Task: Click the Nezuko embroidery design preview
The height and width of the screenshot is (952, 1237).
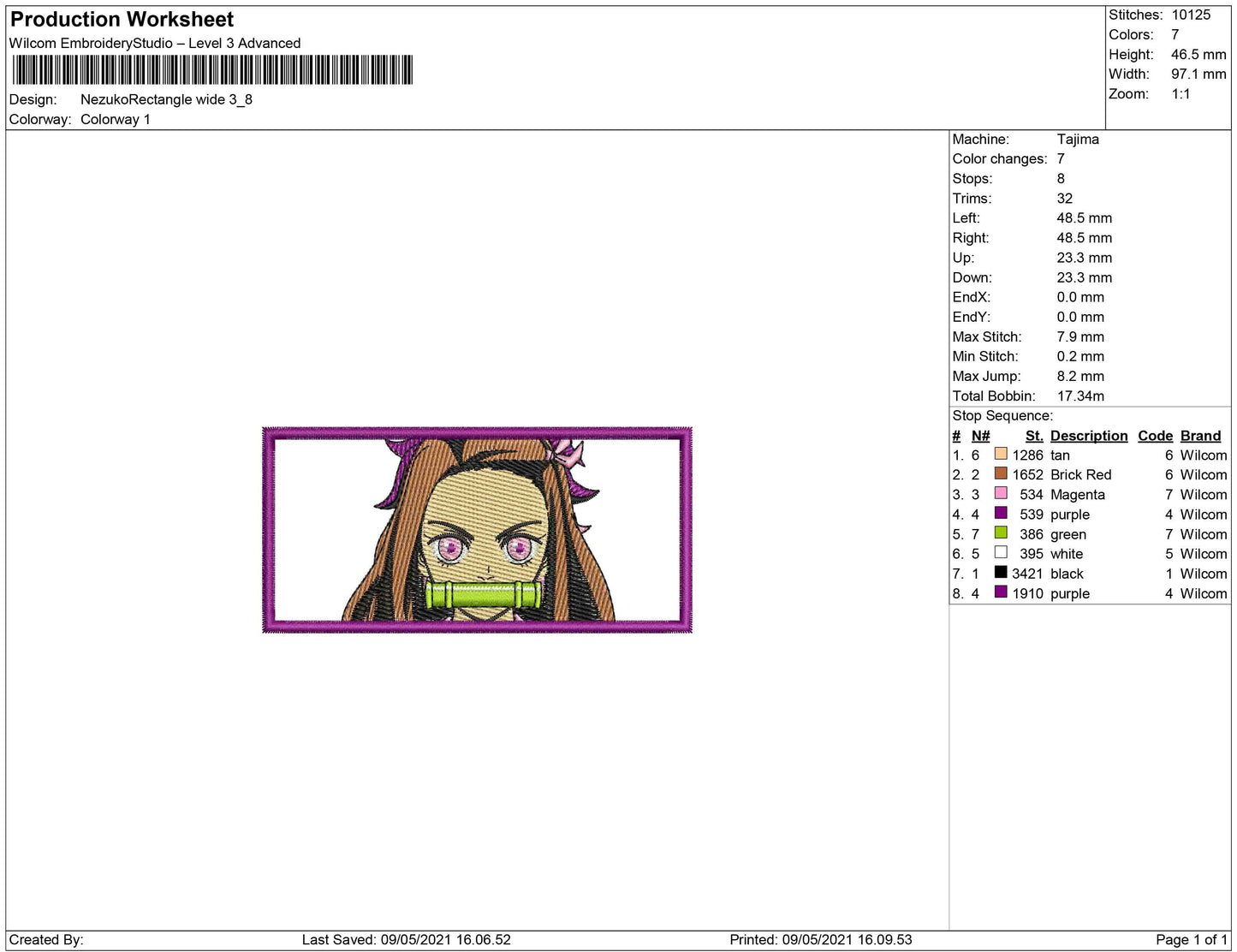Action: pos(477,530)
